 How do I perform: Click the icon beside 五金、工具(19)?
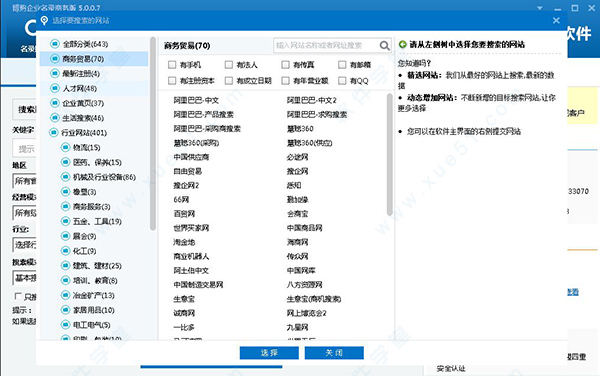(x=65, y=221)
